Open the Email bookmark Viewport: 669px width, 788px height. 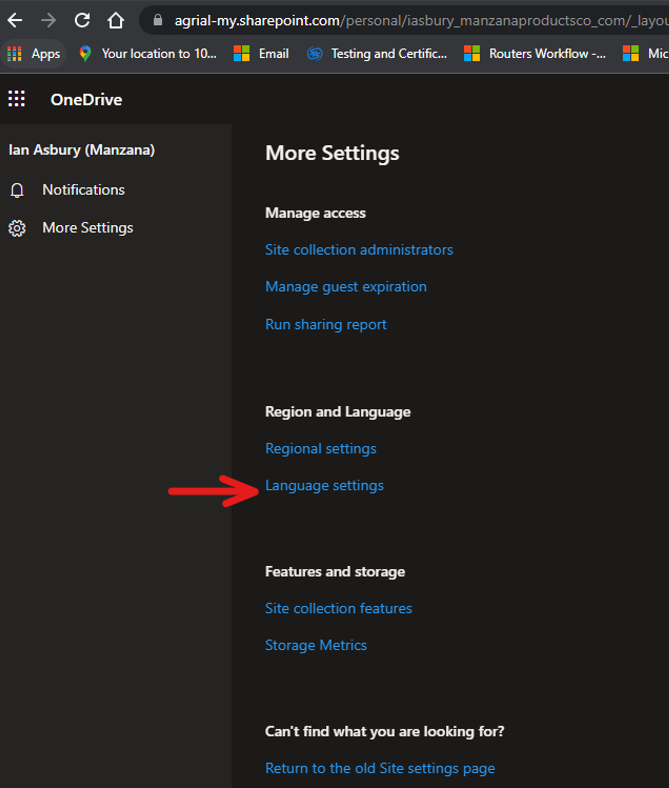(261, 54)
